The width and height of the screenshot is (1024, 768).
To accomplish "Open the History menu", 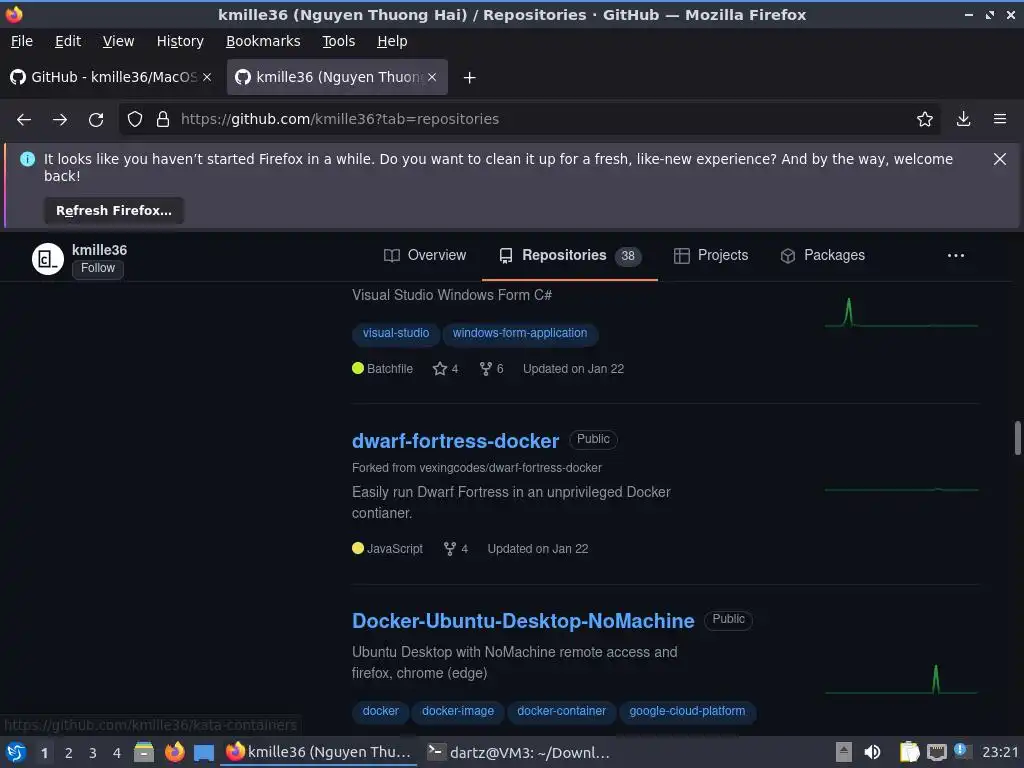I will pos(180,41).
